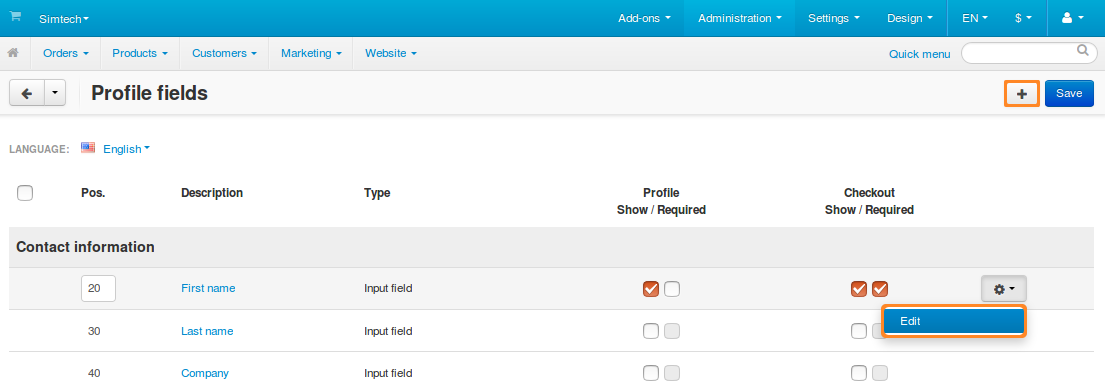
Task: Open the Company field link
Action: click(x=205, y=373)
